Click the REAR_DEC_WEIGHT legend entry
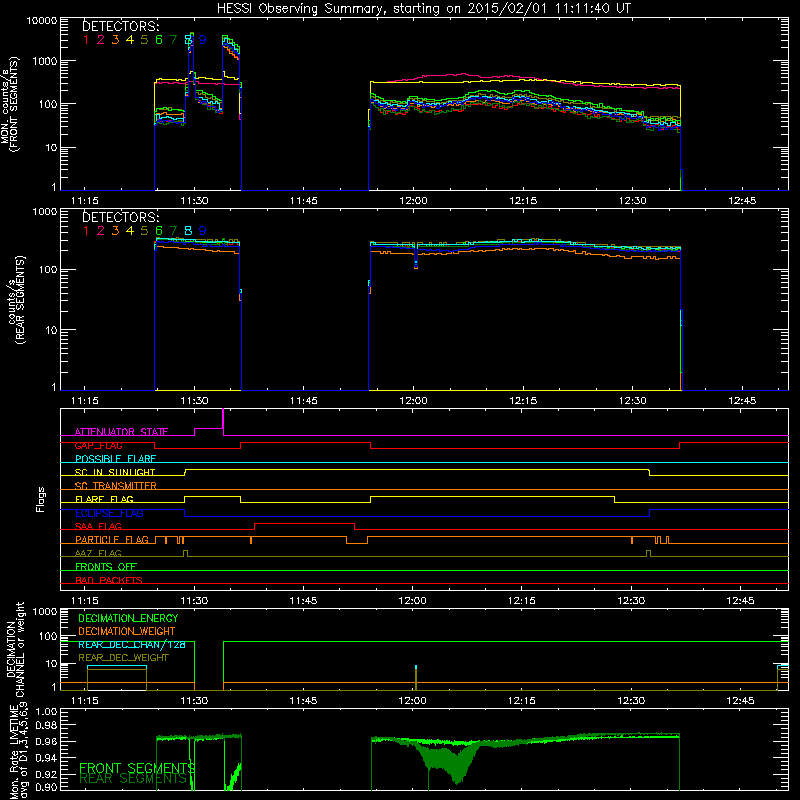 [123, 658]
